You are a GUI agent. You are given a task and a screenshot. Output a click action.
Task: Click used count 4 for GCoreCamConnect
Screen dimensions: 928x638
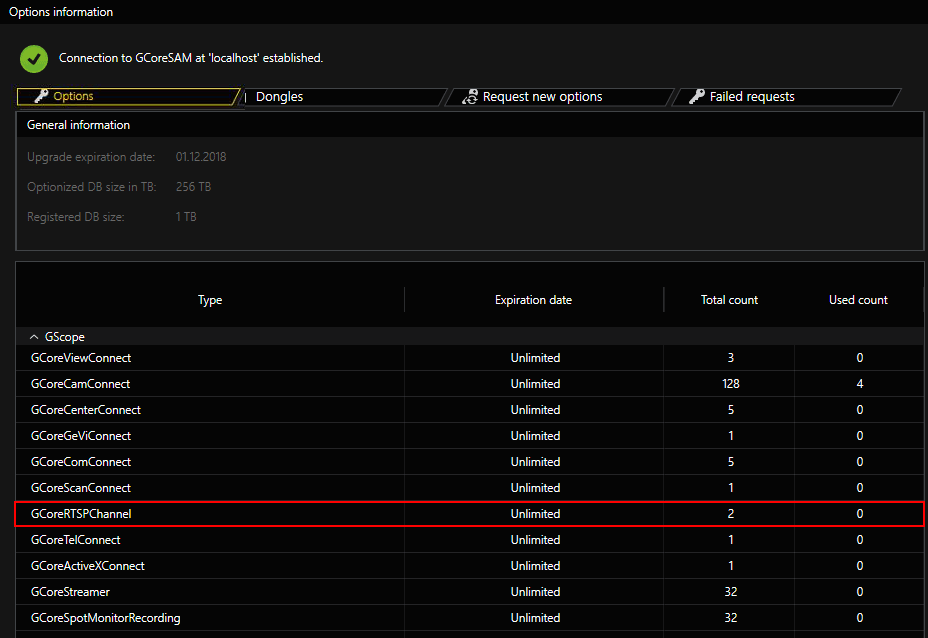click(859, 384)
